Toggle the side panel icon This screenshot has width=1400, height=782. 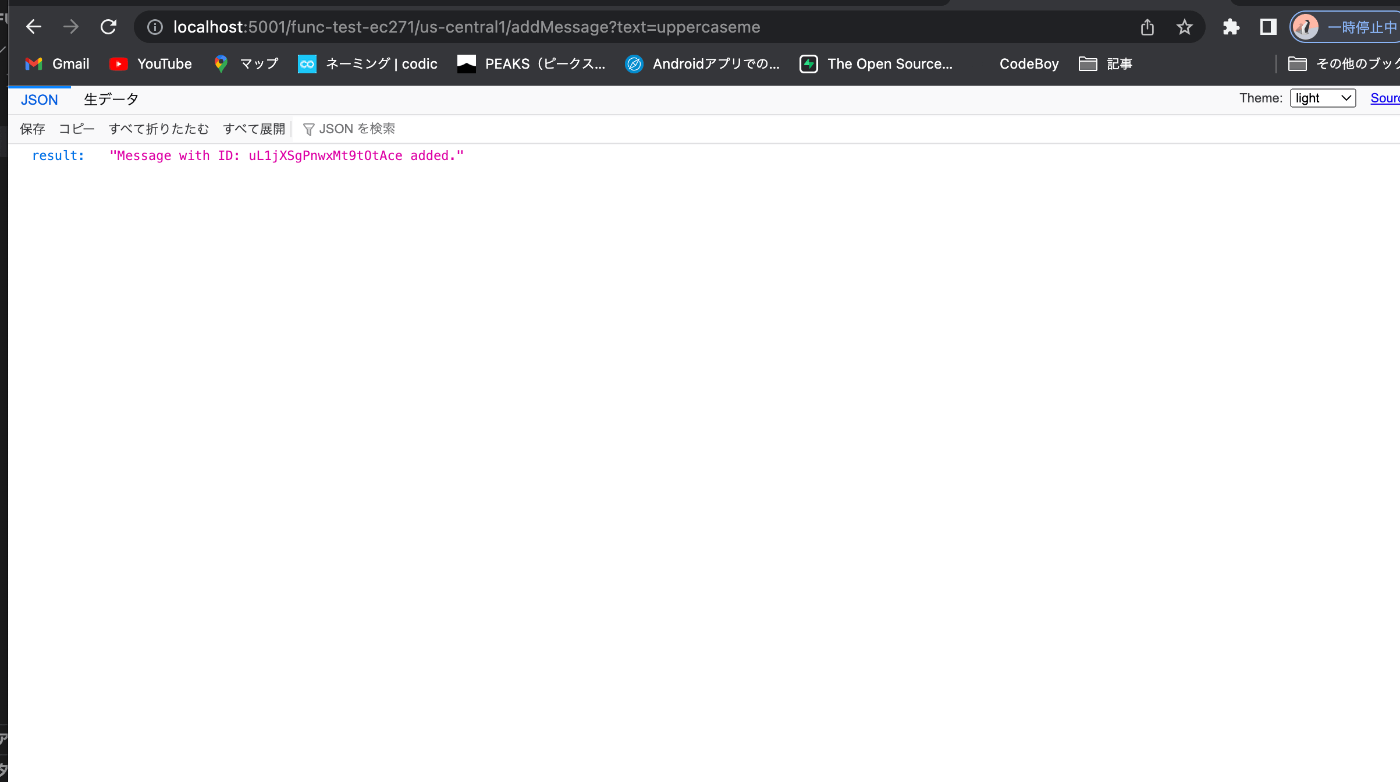coord(1268,27)
